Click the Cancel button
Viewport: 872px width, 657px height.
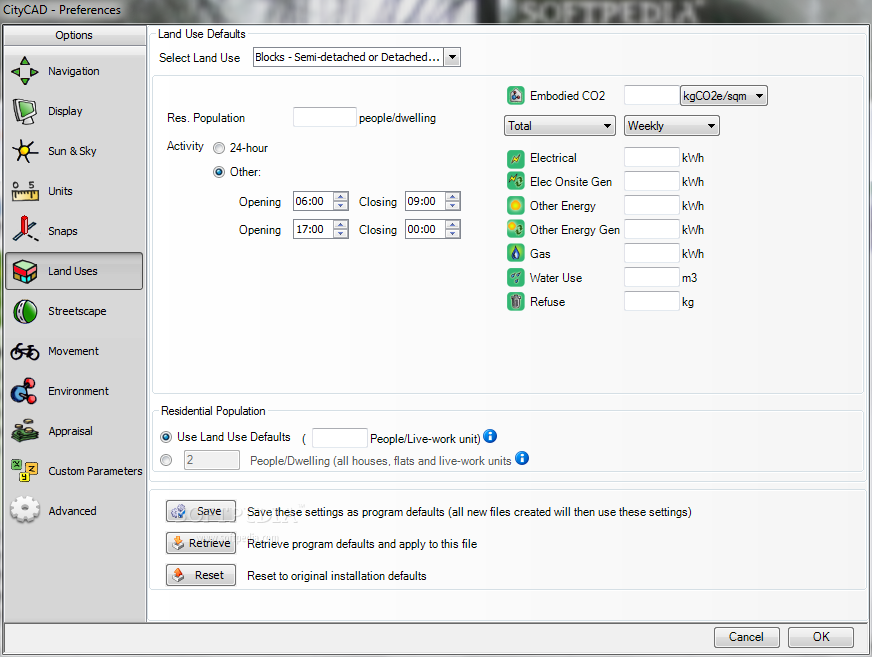[746, 637]
